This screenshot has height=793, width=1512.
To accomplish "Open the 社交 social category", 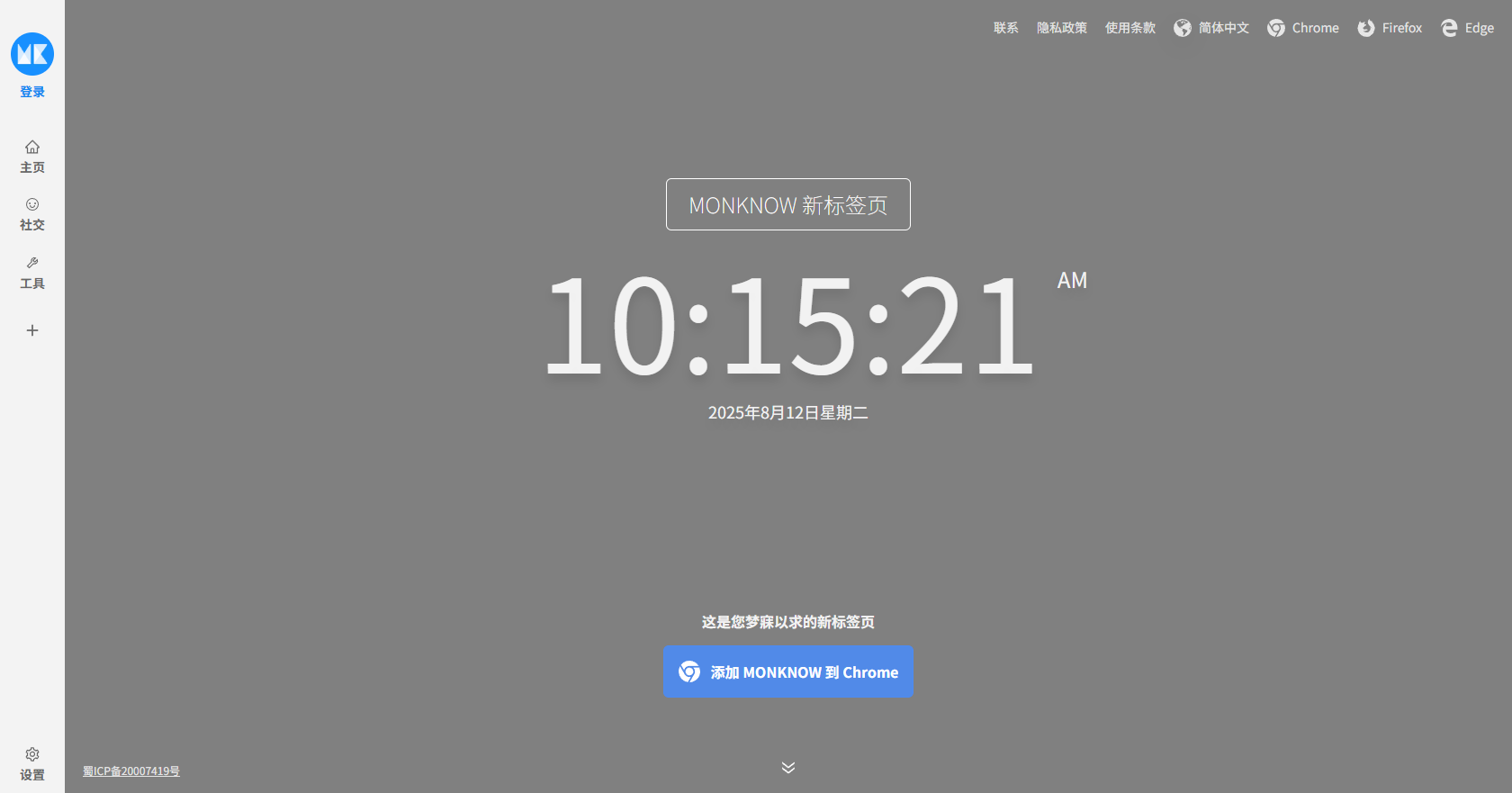I will 32,214.
